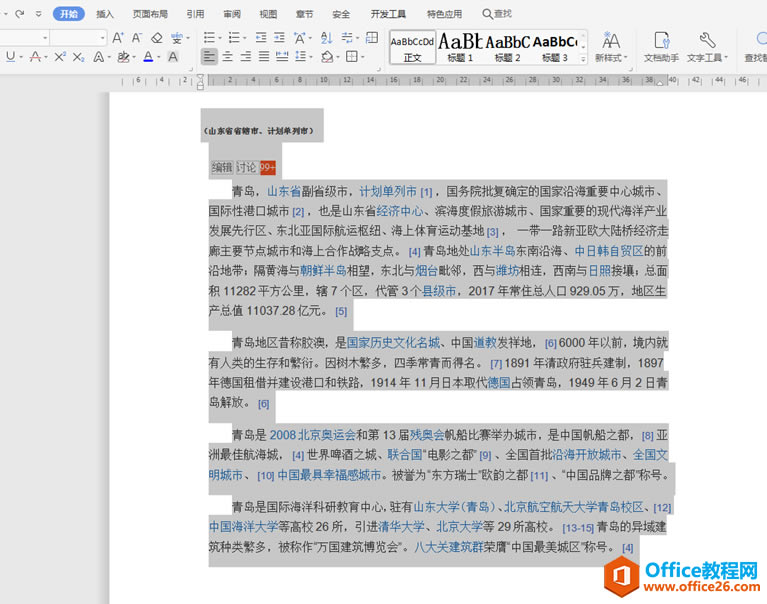767x604 pixels.
Task: Open the quick access customize arrow
Action: point(39,14)
